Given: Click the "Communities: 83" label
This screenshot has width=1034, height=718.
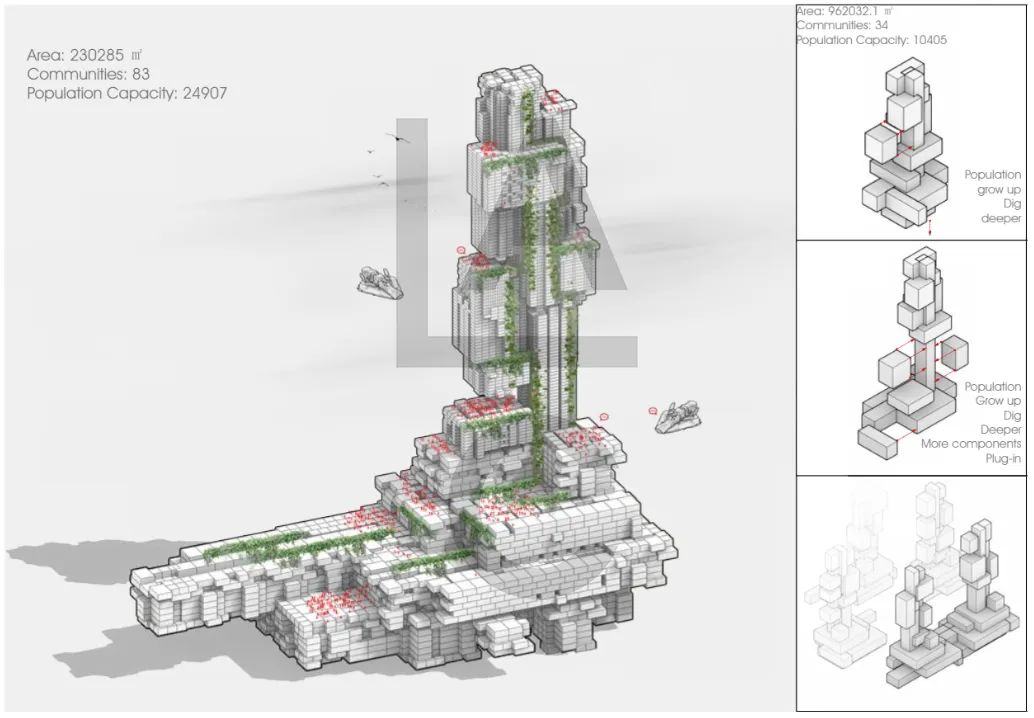Looking at the screenshot, I should pos(88,74).
